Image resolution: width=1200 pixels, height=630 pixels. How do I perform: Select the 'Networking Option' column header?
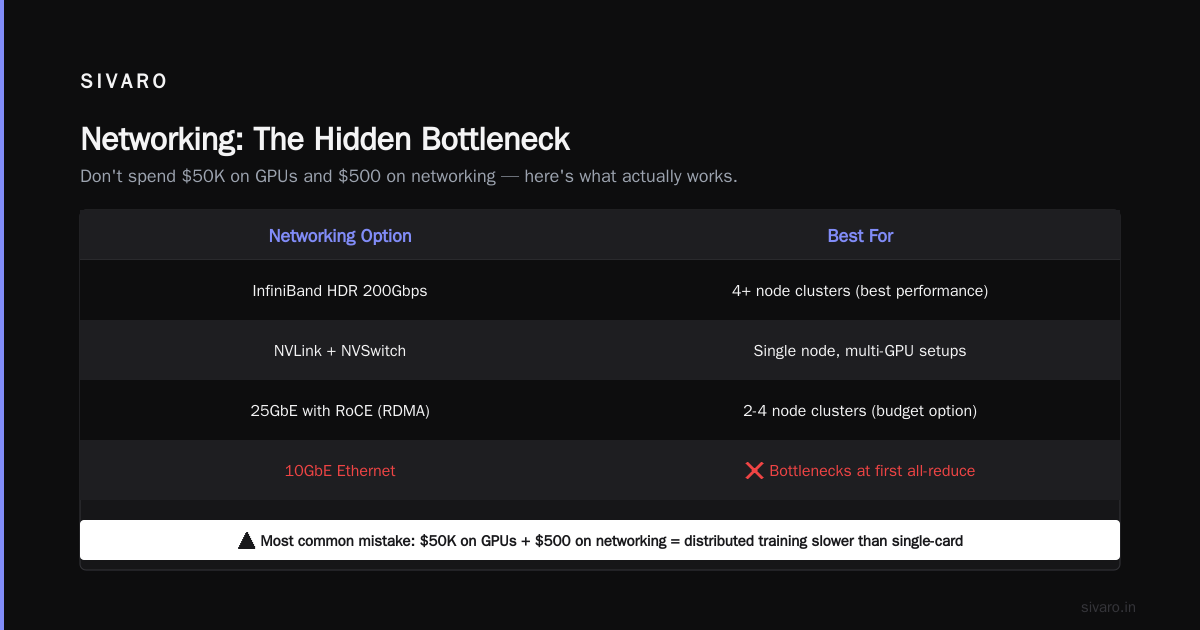340,236
